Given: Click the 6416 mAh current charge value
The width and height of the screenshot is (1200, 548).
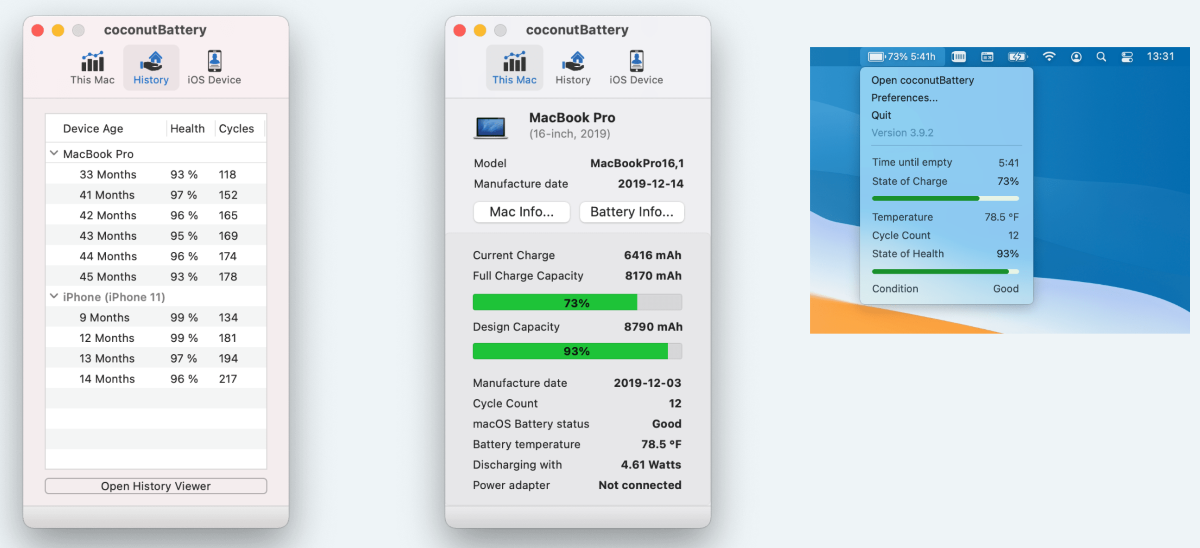Looking at the screenshot, I should (x=653, y=255).
